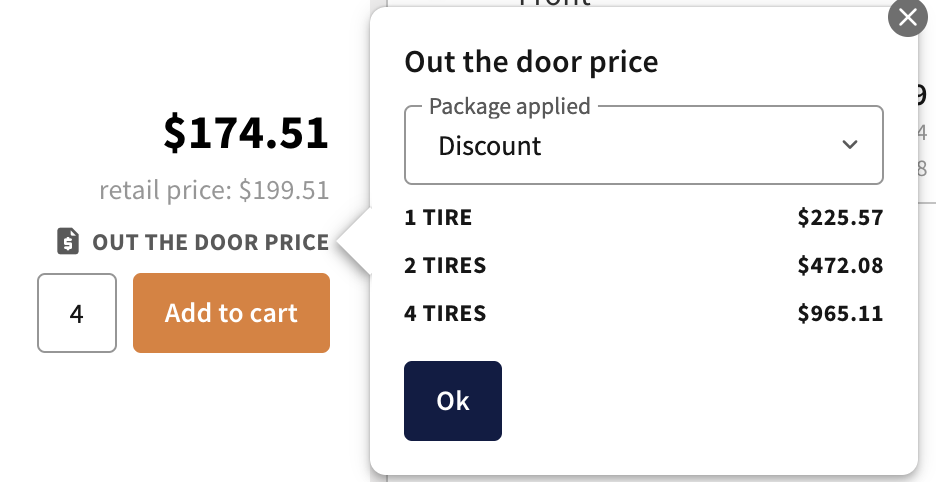Click the $965.11 total price
The width and height of the screenshot is (936, 482).
pyautogui.click(x=840, y=313)
